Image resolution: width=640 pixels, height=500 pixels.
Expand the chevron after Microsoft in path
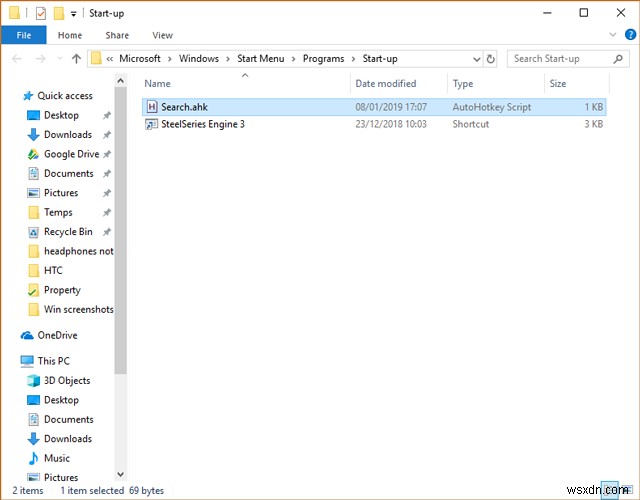[x=170, y=59]
